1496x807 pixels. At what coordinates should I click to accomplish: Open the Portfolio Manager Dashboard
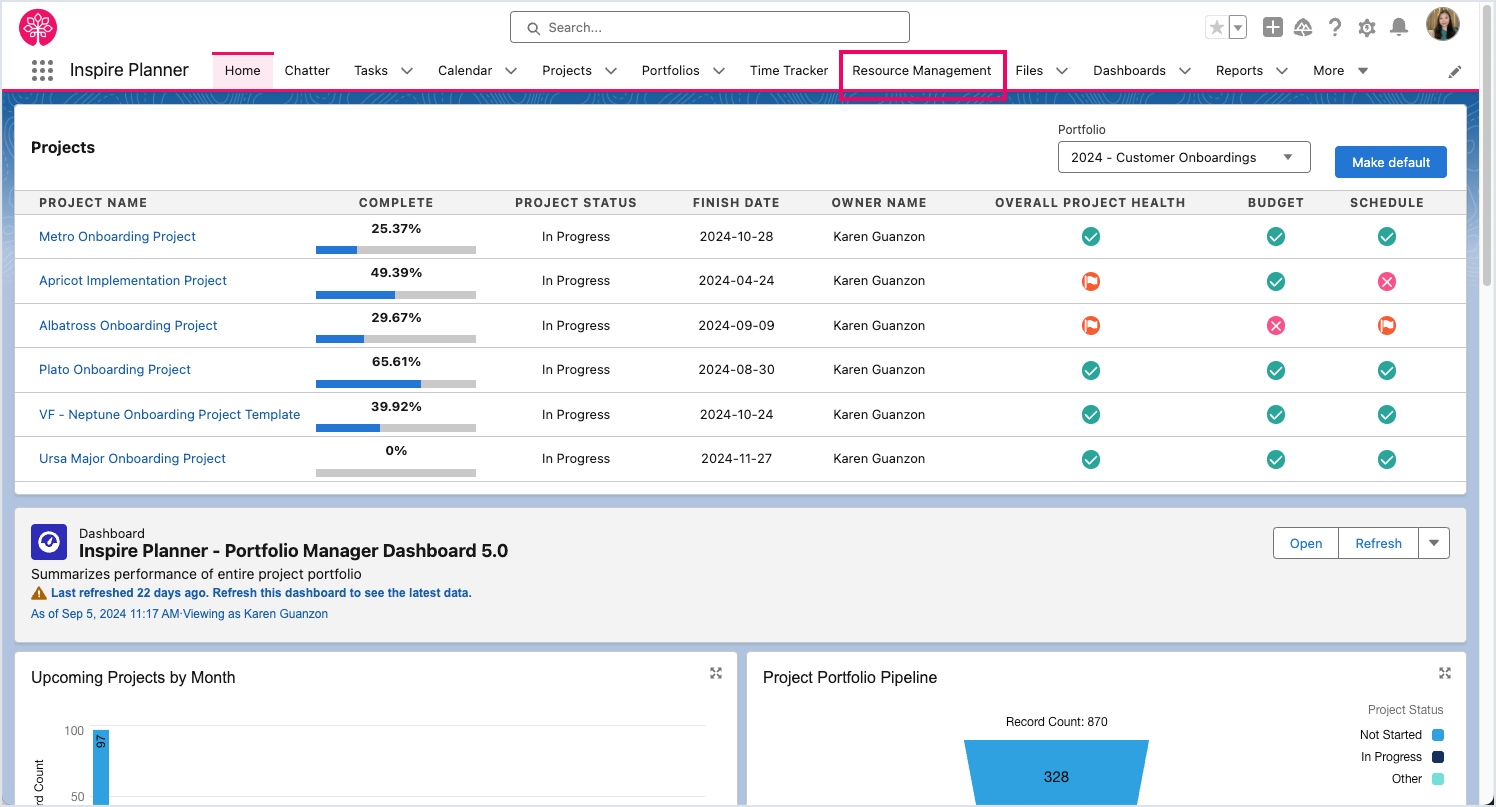click(1306, 544)
